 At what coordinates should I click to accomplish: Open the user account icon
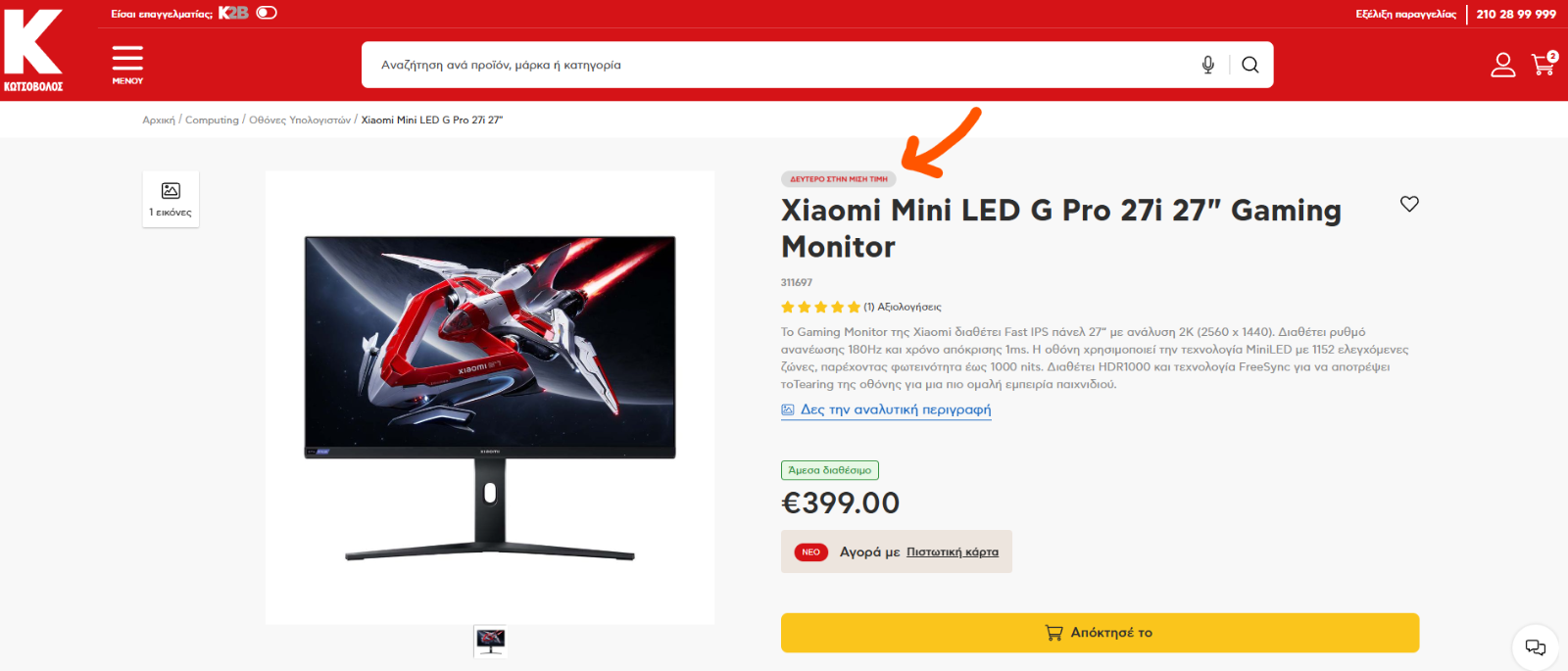[x=1502, y=65]
